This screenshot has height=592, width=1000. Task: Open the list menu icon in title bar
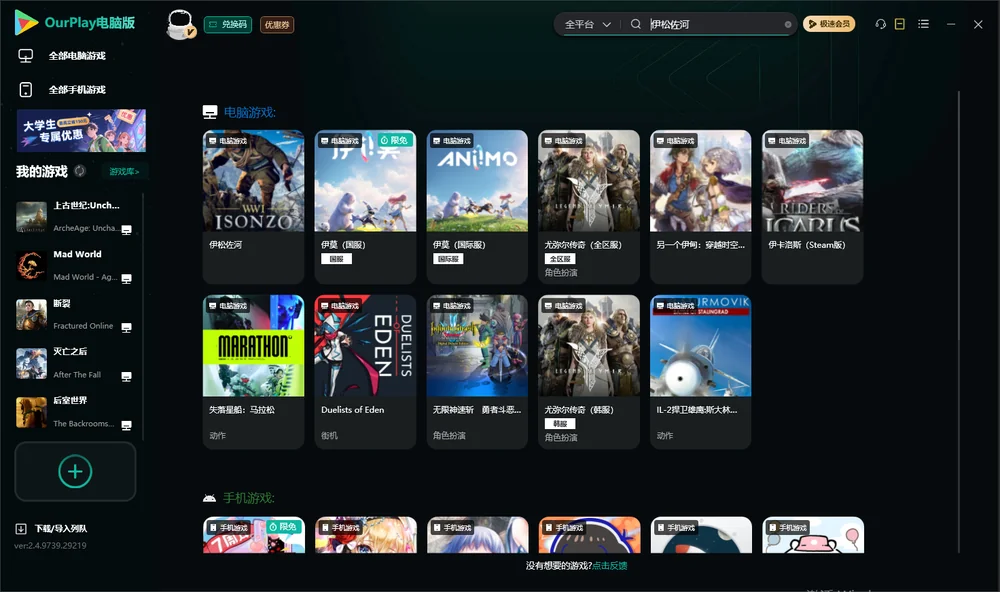(923, 24)
